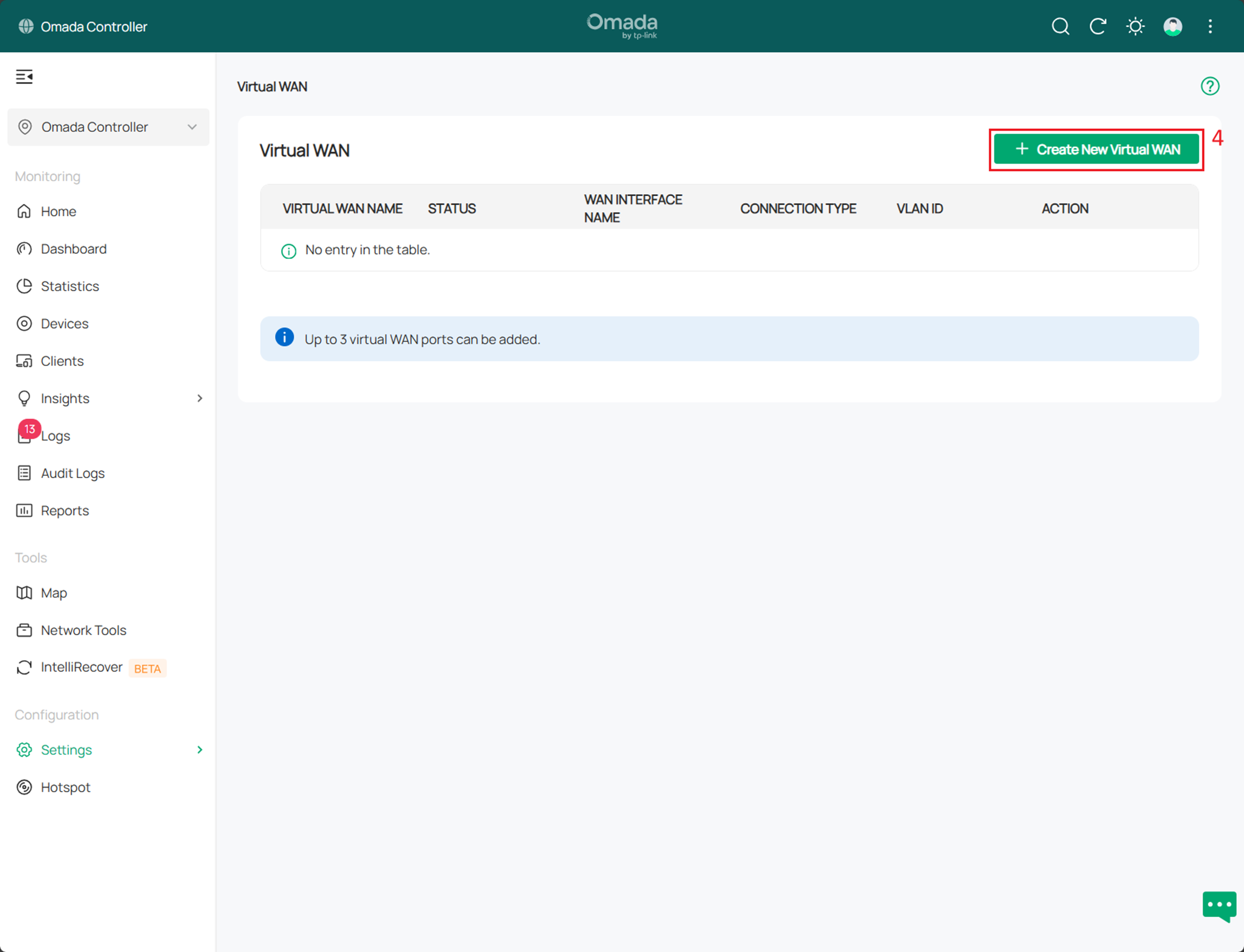Open Network Tools in the sidebar
The image size is (1244, 952).
(x=83, y=630)
